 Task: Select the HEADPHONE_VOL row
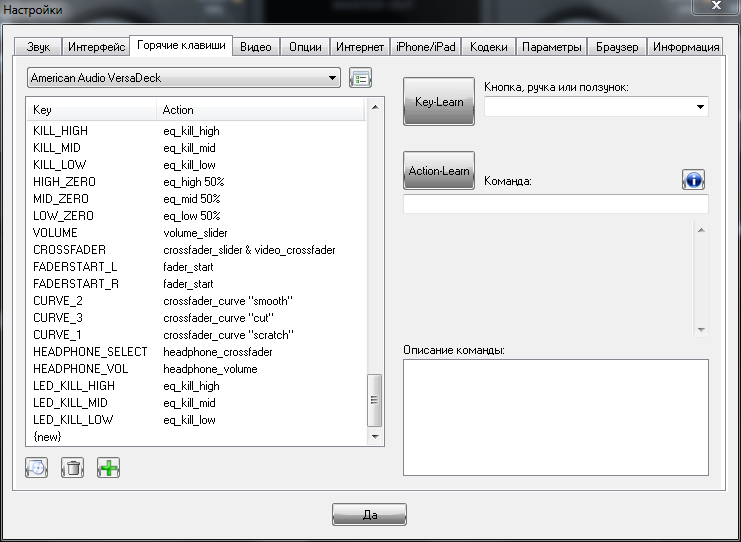pyautogui.click(x=196, y=369)
